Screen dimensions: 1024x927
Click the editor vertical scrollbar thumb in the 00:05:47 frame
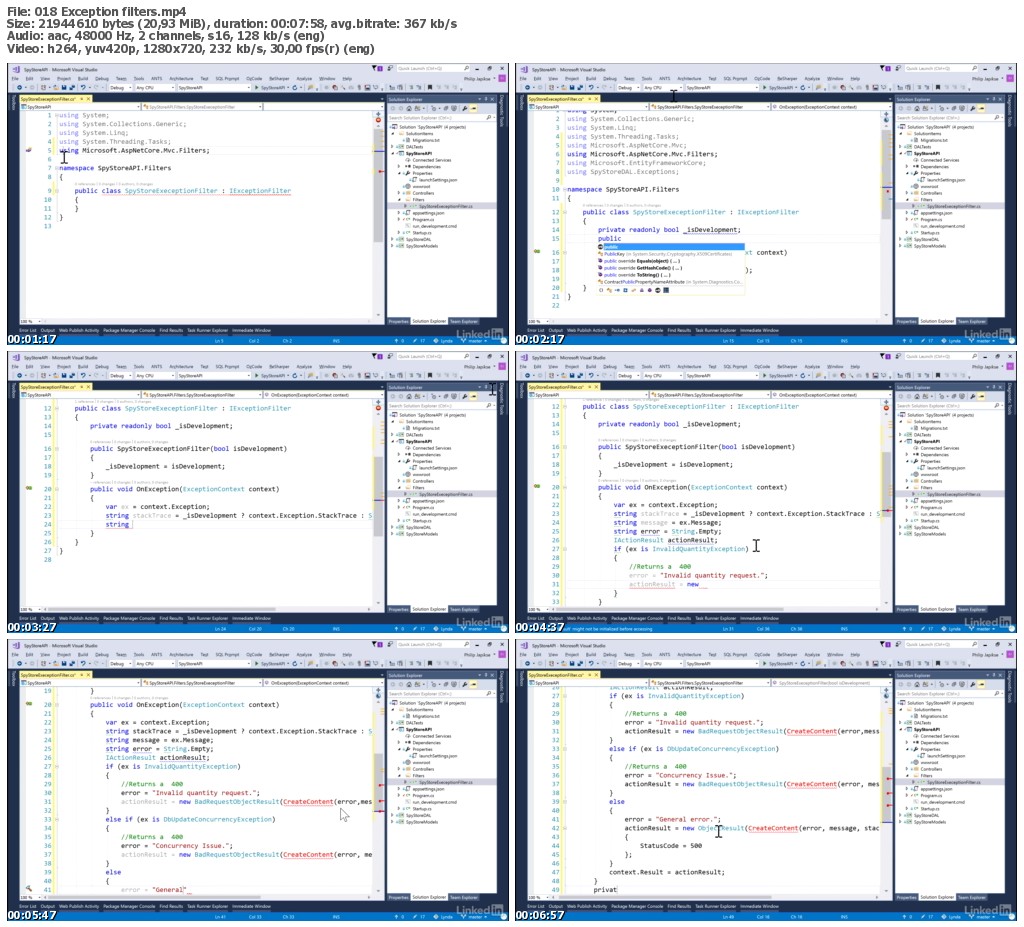pyautogui.click(x=378, y=782)
